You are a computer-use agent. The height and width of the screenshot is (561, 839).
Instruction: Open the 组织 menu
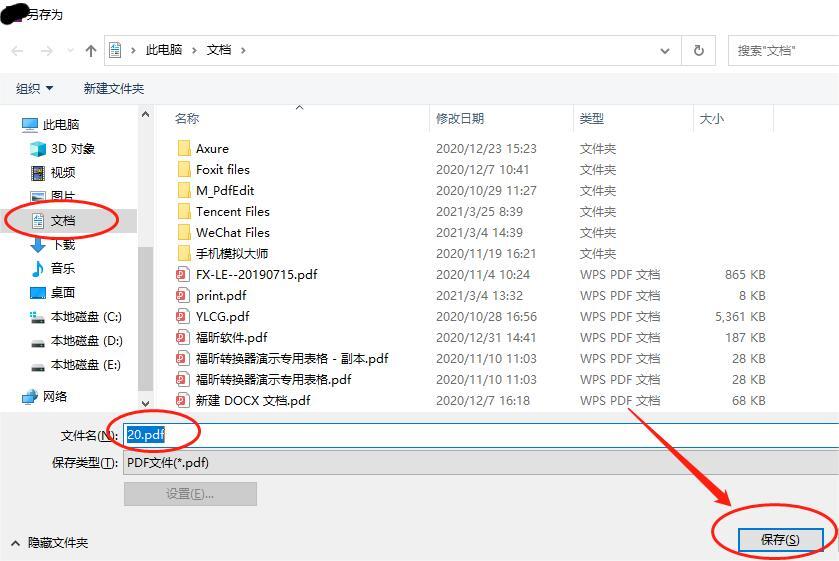tap(34, 88)
